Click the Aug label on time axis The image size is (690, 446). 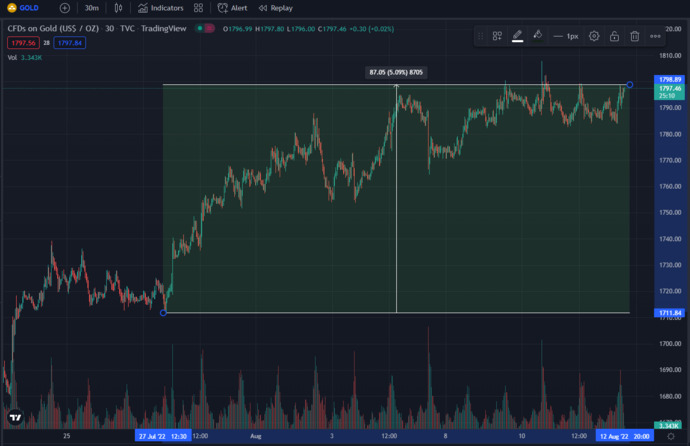256,436
